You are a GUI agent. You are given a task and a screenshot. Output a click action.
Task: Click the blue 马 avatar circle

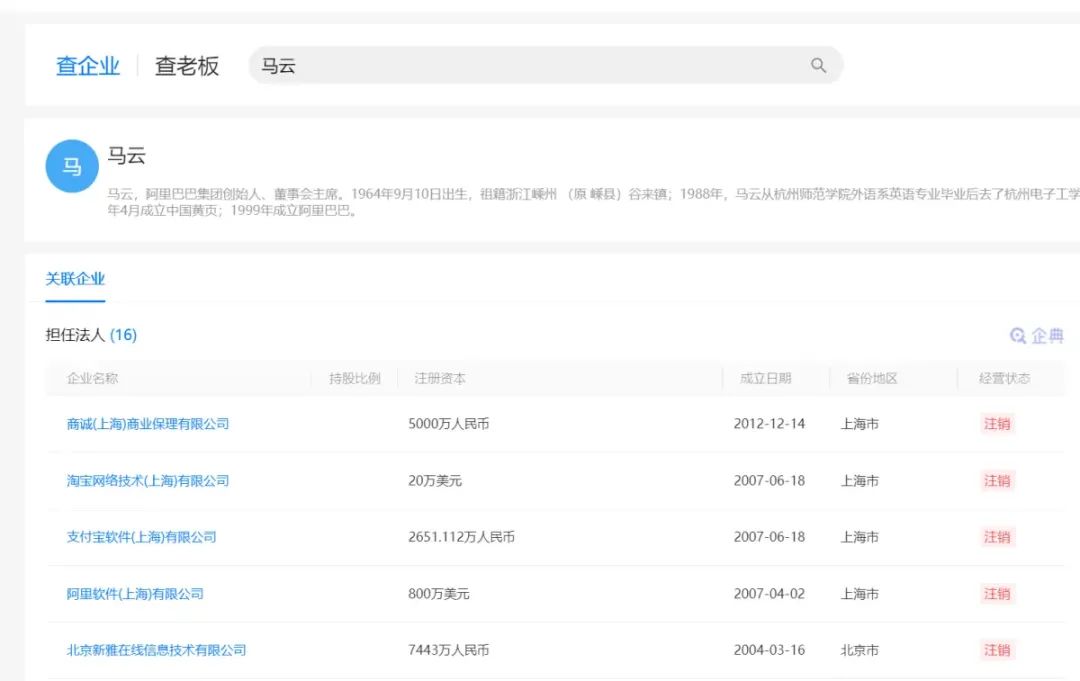click(x=72, y=166)
